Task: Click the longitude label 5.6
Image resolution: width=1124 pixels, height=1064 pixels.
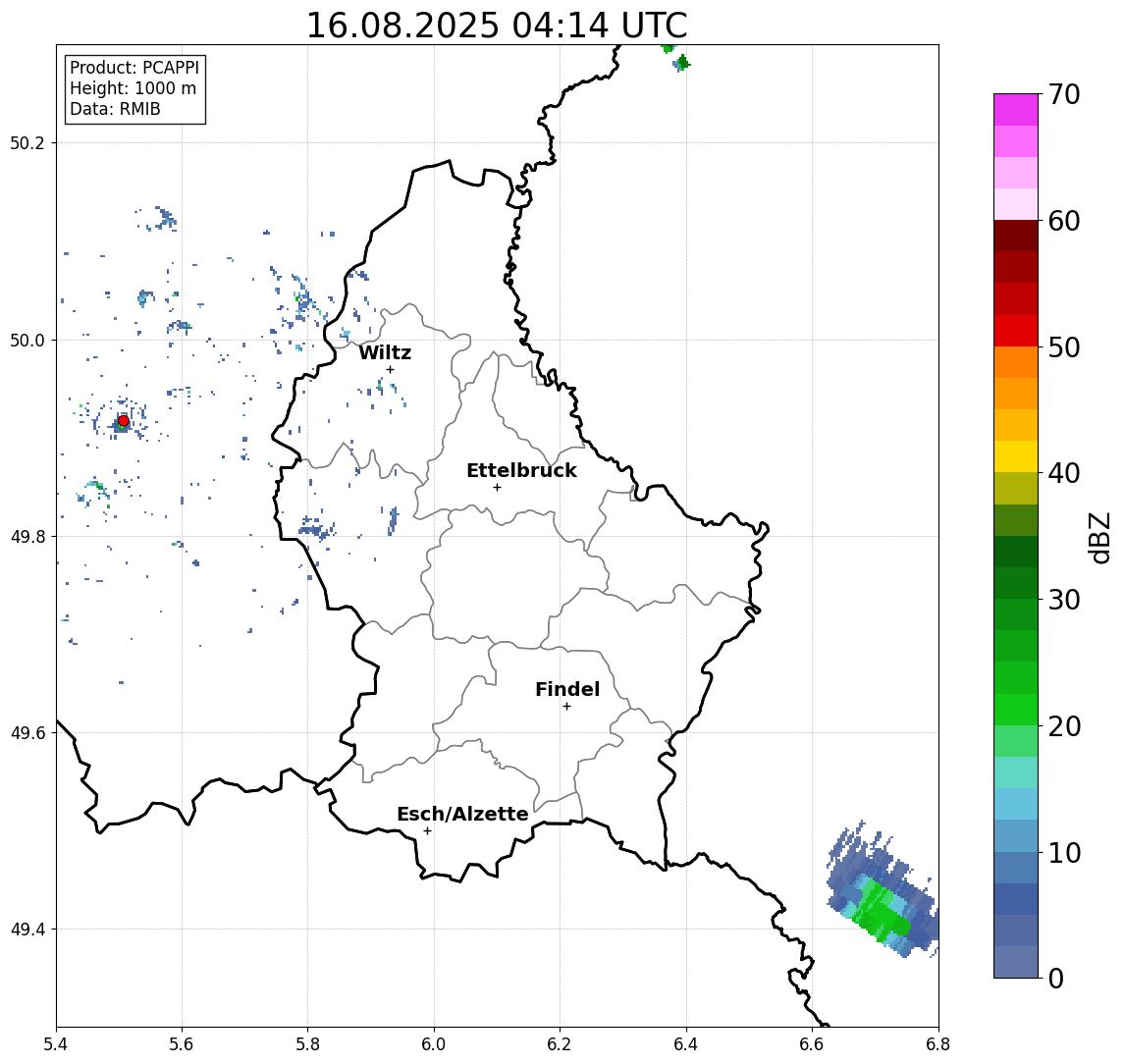Action: (182, 1044)
